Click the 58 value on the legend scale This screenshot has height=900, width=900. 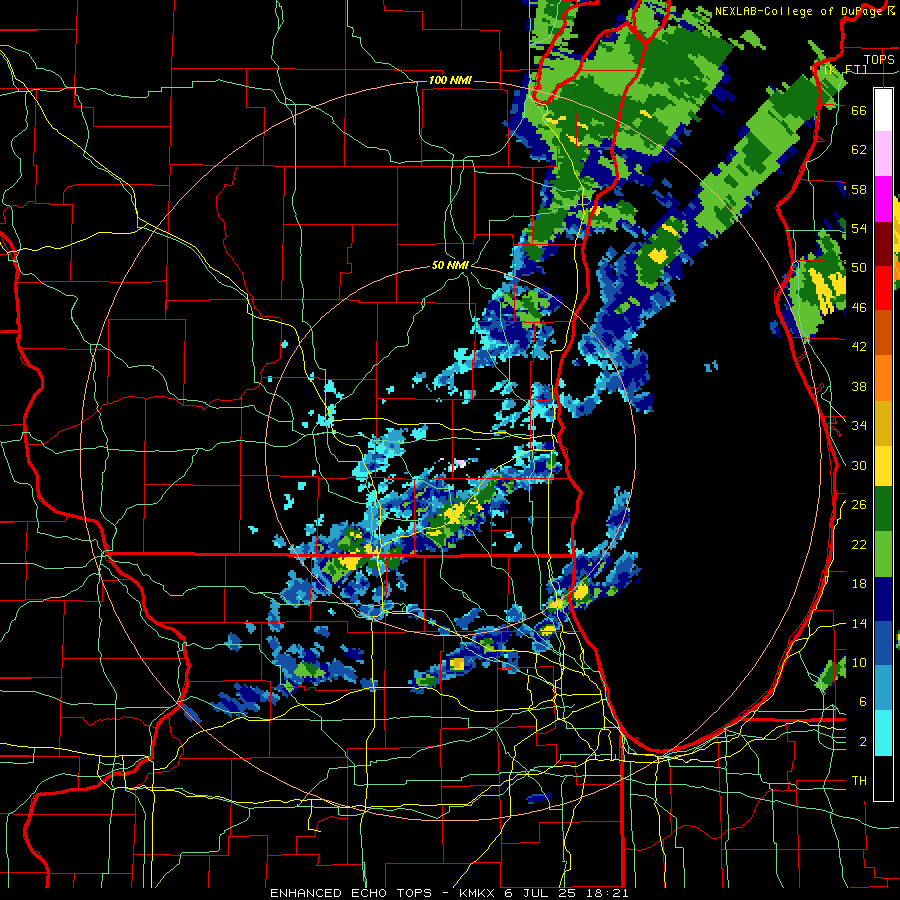[859, 189]
